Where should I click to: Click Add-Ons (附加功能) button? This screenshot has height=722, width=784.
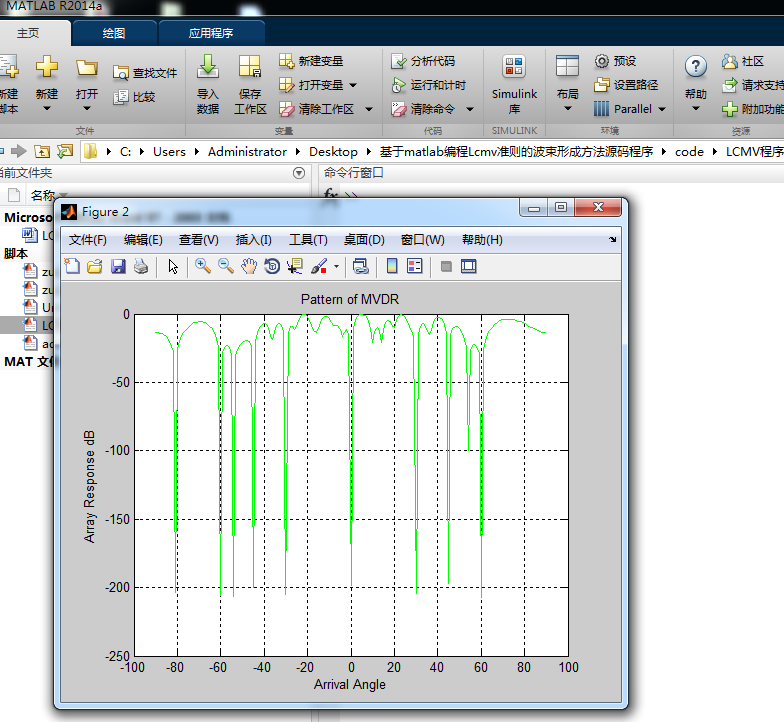[752, 109]
